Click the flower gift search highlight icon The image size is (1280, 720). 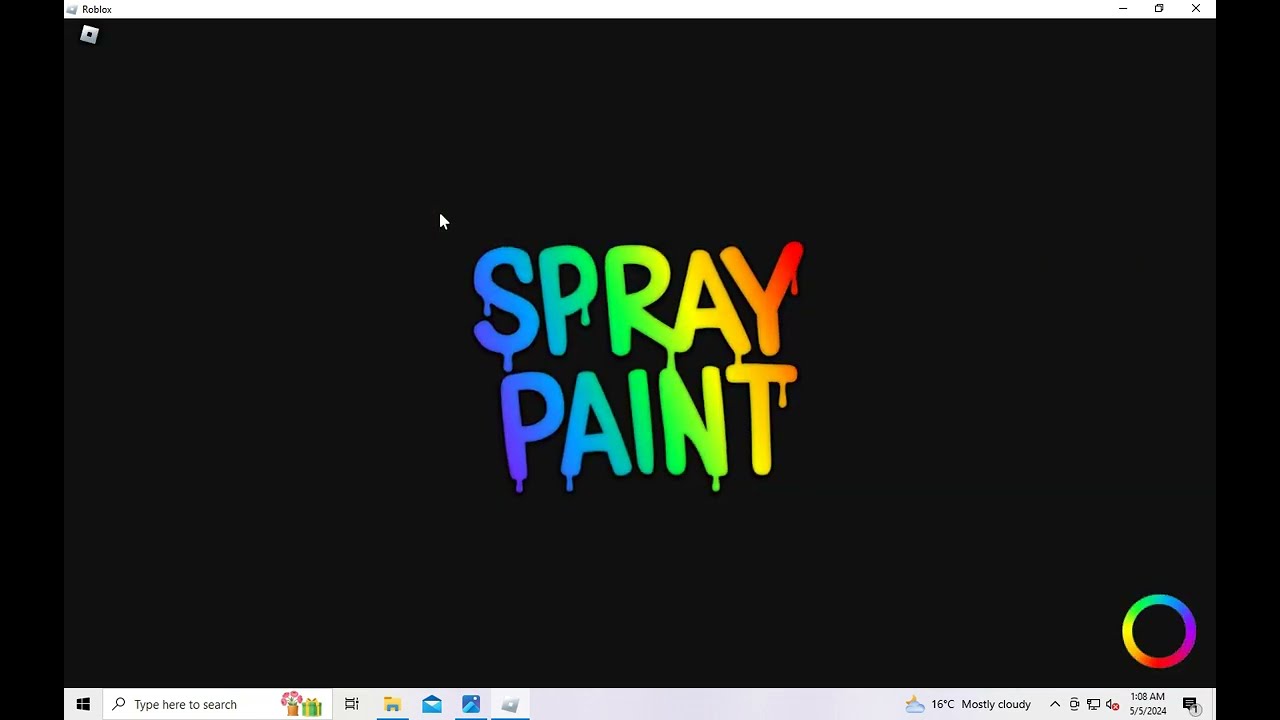pos(301,704)
